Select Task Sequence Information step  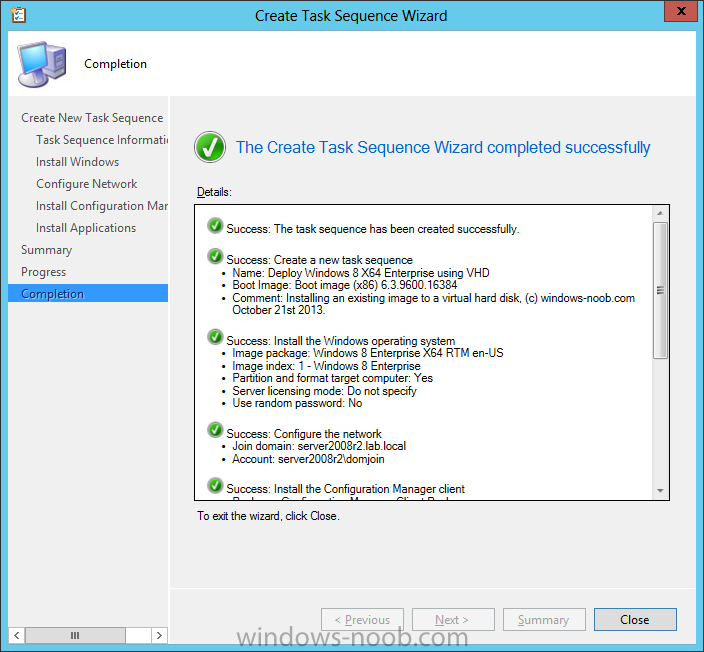coord(102,140)
